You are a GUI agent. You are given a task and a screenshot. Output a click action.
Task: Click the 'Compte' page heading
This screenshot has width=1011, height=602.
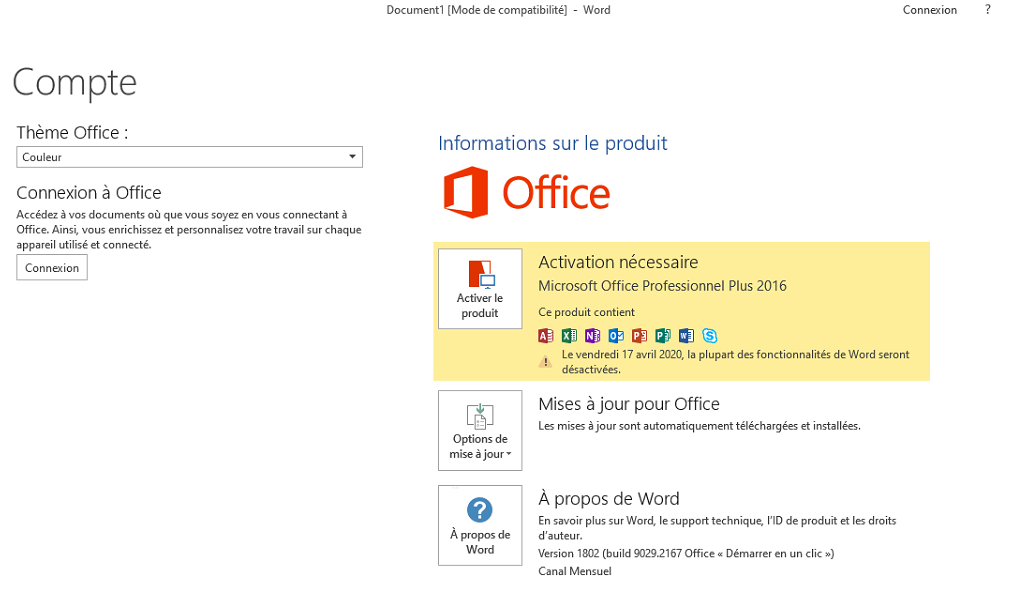click(x=75, y=83)
